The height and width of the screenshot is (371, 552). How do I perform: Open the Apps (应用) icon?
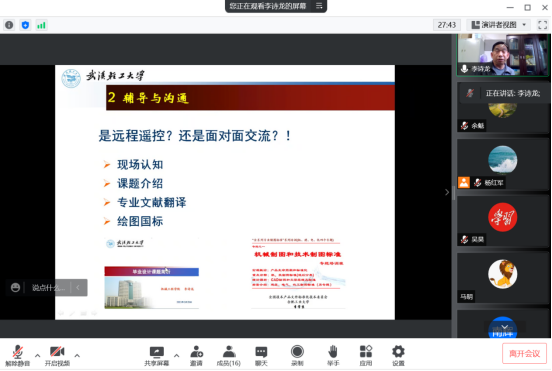point(366,356)
